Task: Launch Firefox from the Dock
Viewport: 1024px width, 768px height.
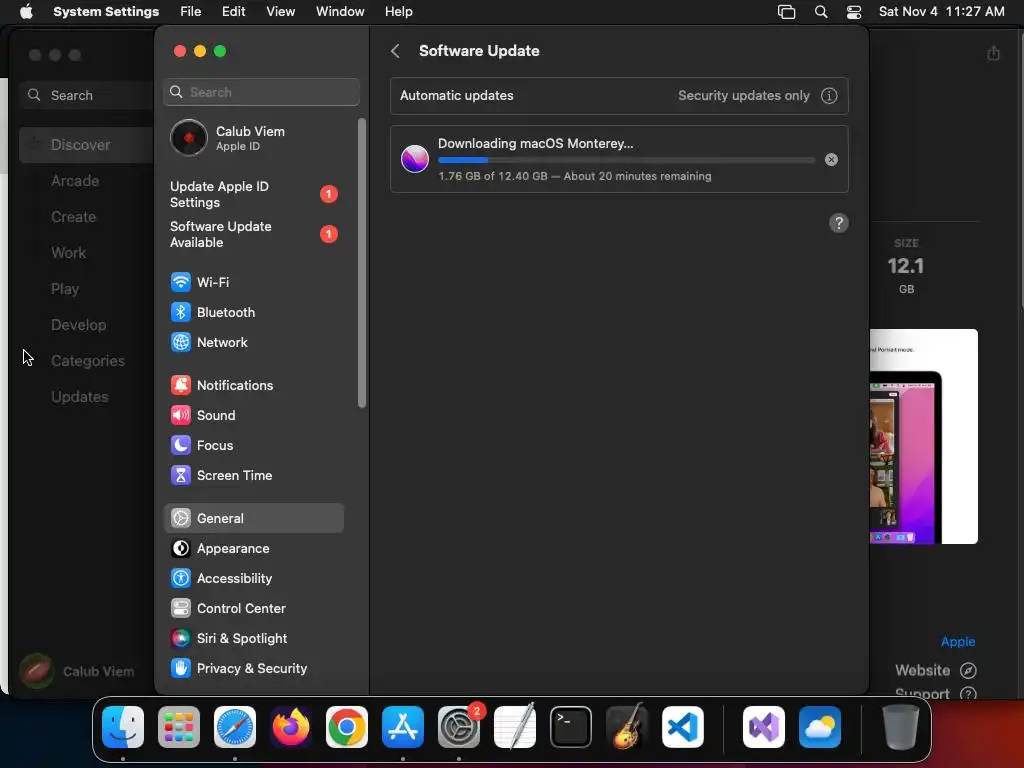Action: pyautogui.click(x=291, y=727)
